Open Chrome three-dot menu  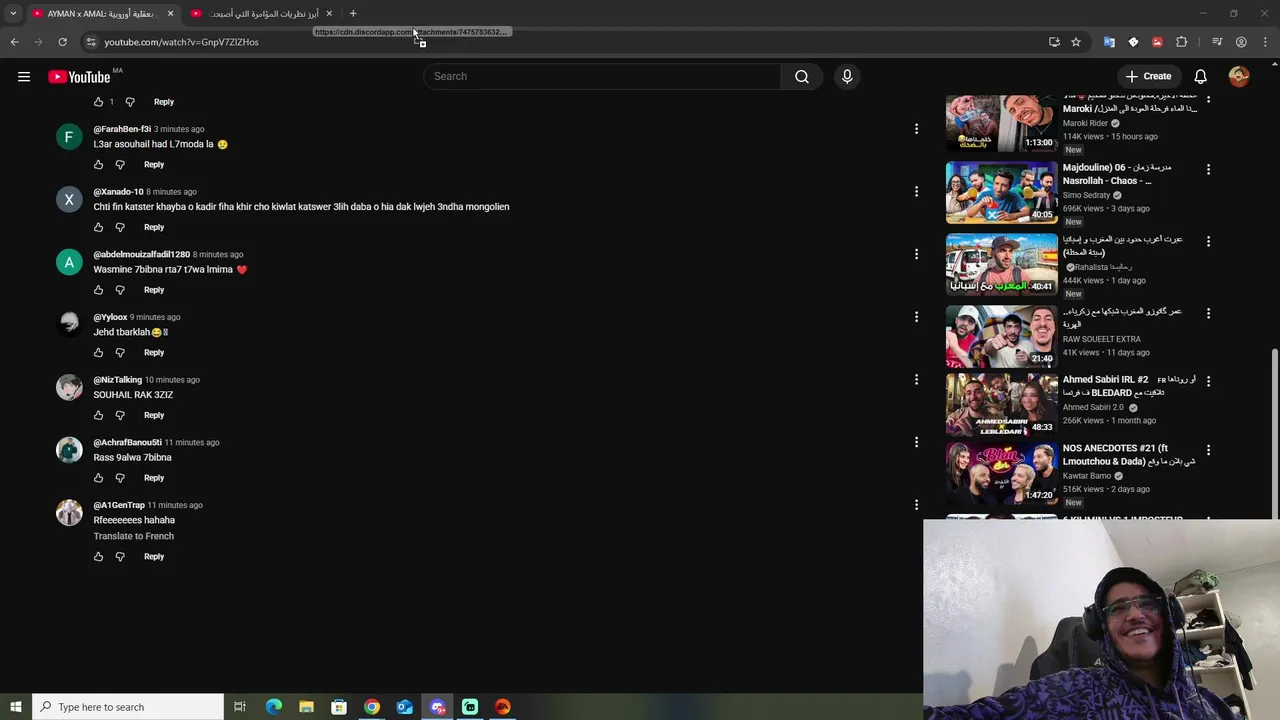(1266, 42)
